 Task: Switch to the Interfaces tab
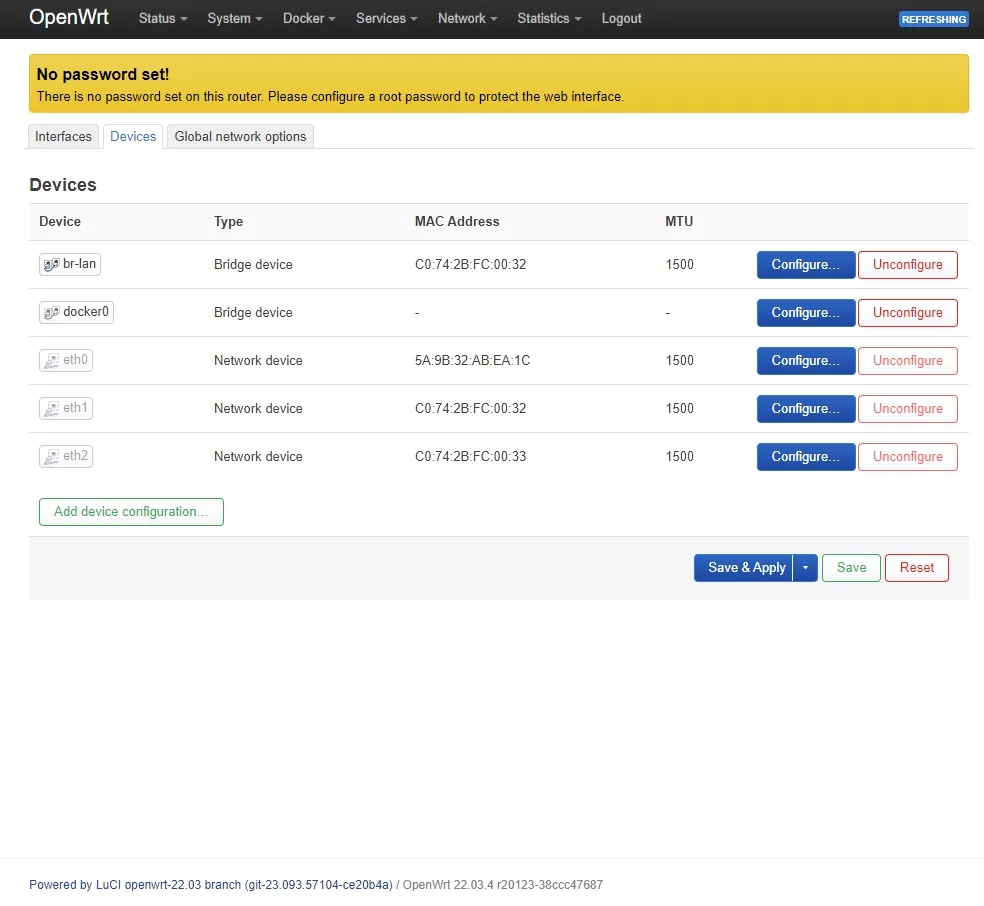[63, 137]
